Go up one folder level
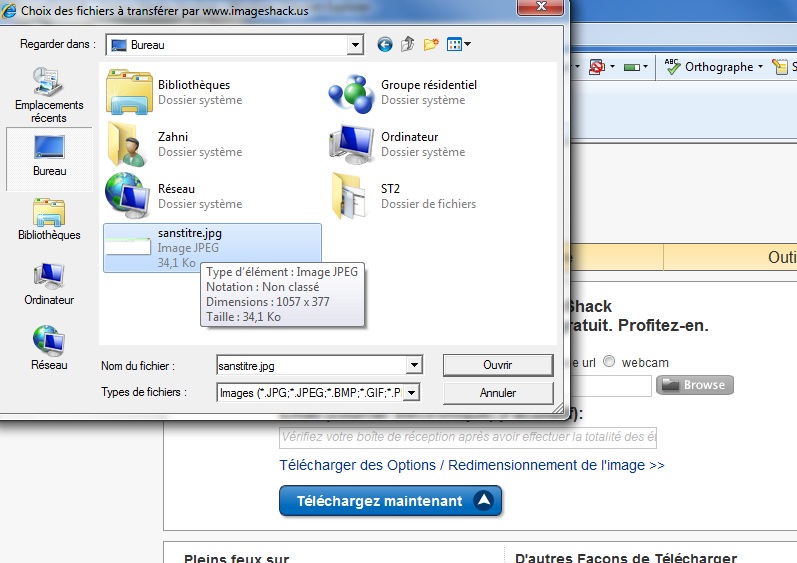 [408, 44]
